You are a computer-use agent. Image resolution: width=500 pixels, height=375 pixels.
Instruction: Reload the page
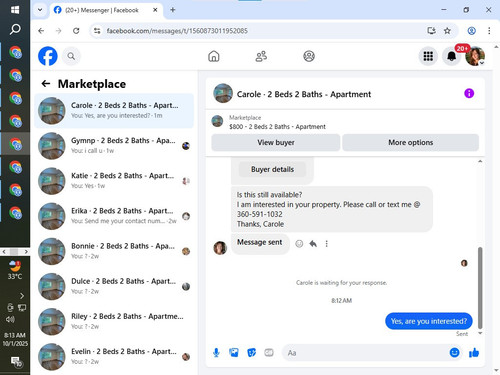pyautogui.click(x=76, y=31)
